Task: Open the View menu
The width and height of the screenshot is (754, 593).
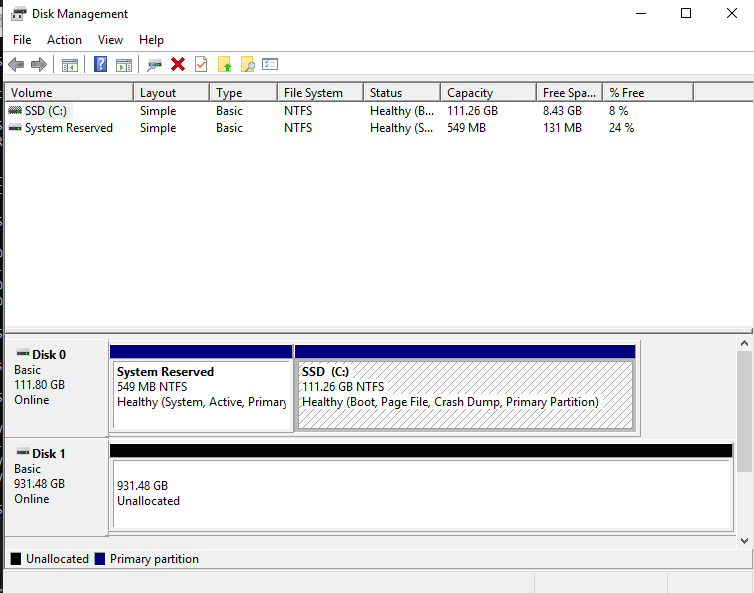Action: (x=110, y=40)
